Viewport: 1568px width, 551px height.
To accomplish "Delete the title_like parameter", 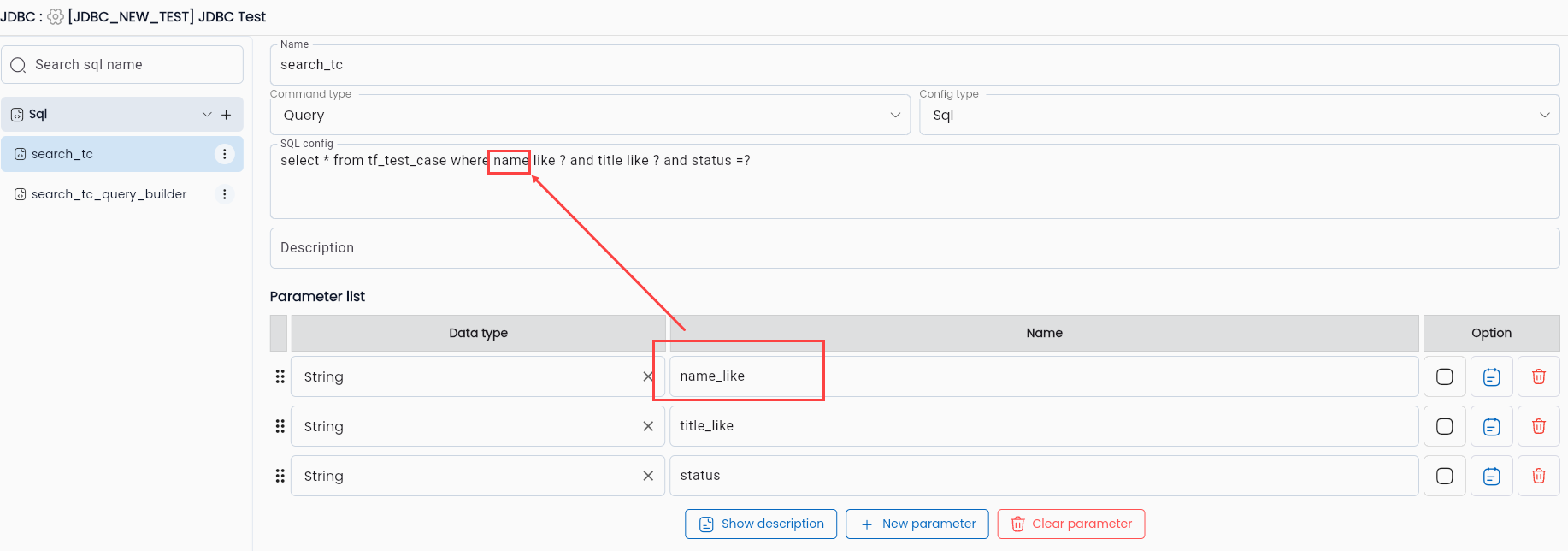I will tap(1539, 426).
